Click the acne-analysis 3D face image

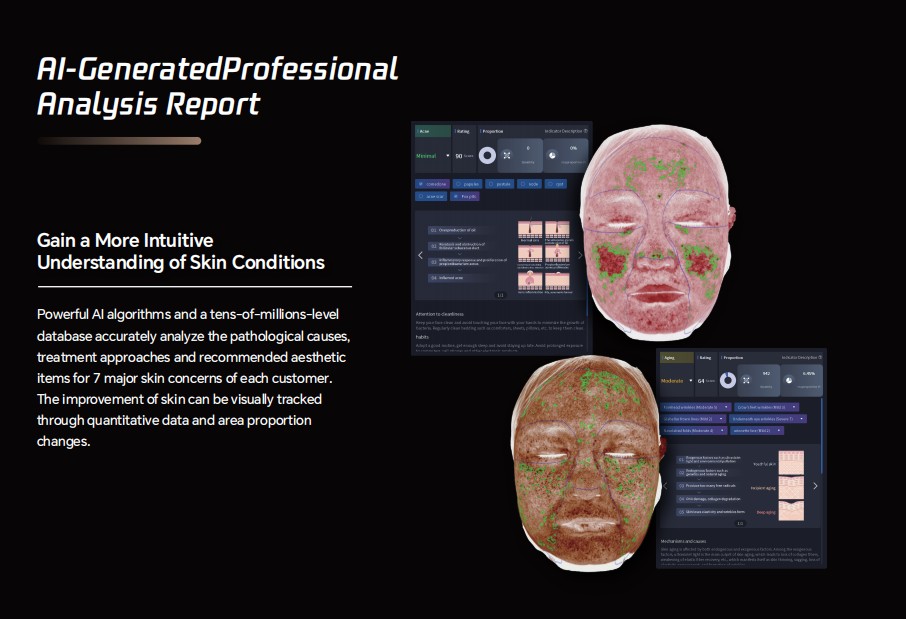(x=656, y=231)
